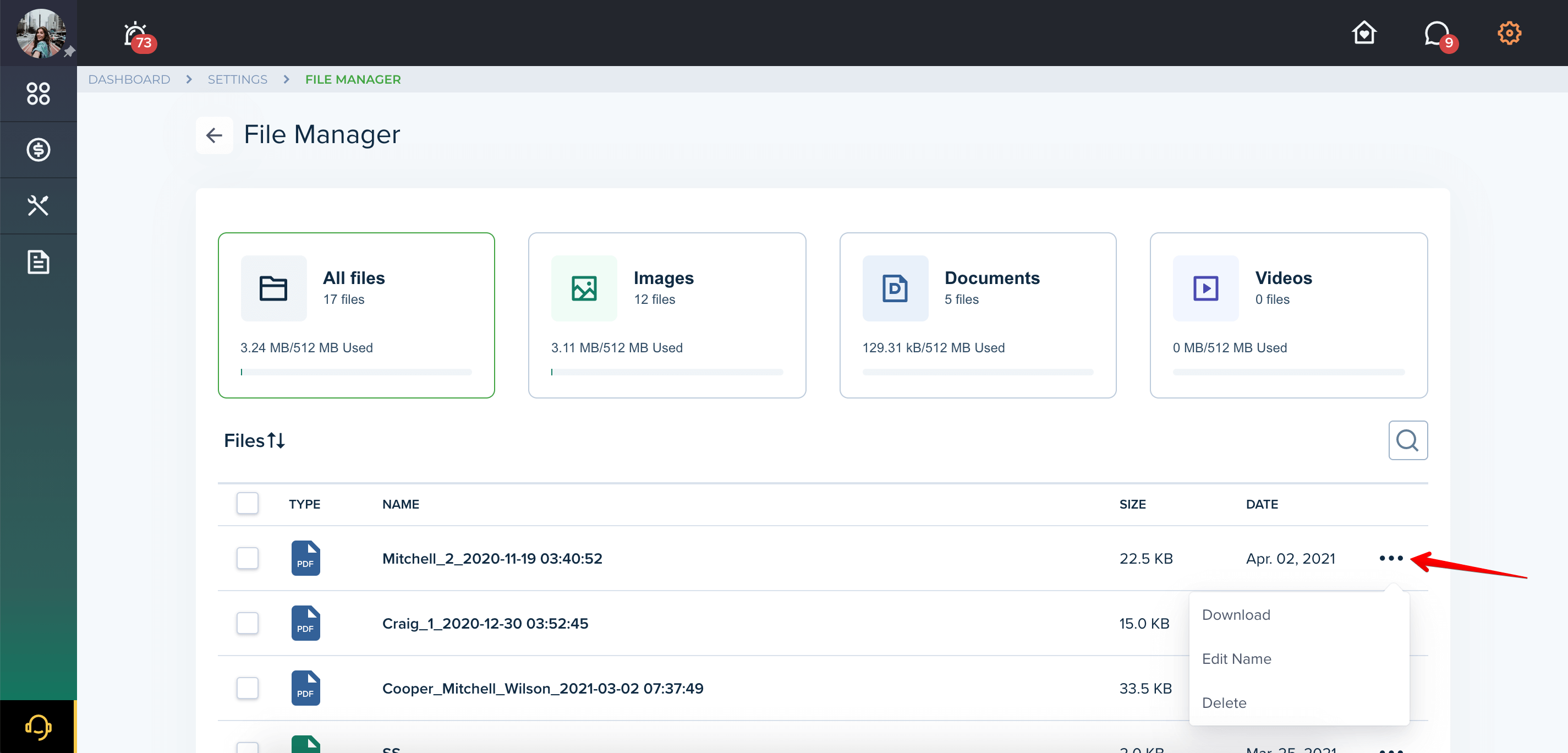Click the DATE column header
Screen dimensions: 1568x753
pos(1262,504)
